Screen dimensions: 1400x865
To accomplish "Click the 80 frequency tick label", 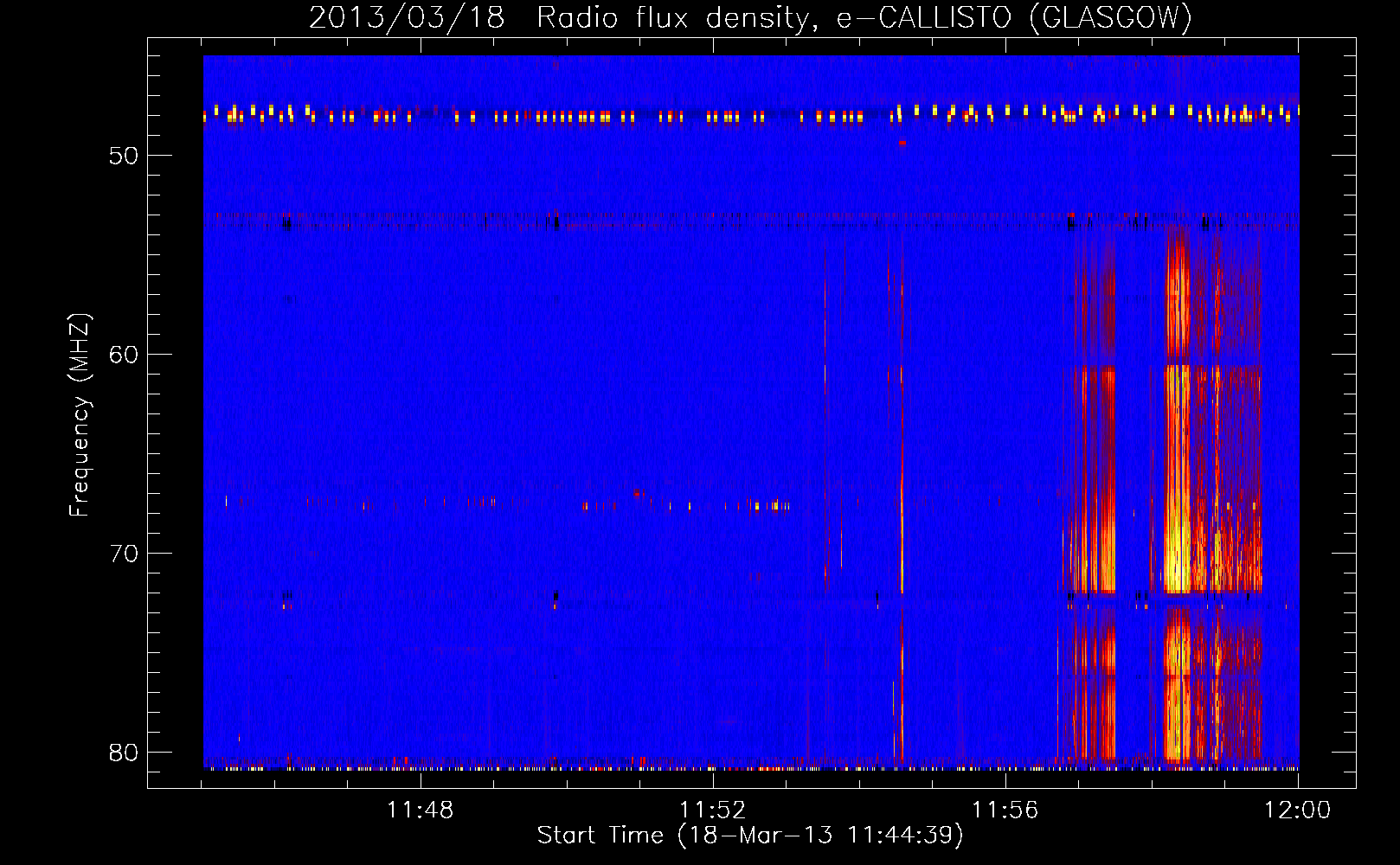I will (x=124, y=753).
